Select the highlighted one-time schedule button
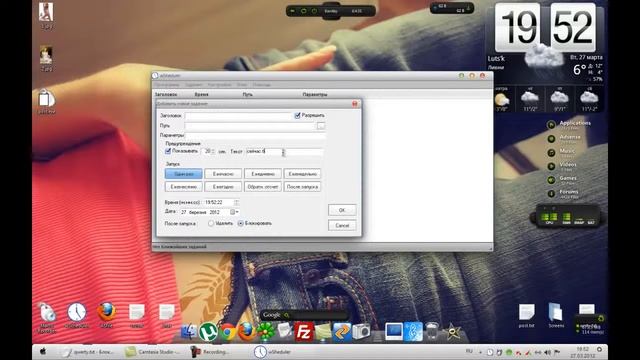Viewport: 640px width, 360px height. click(x=184, y=174)
